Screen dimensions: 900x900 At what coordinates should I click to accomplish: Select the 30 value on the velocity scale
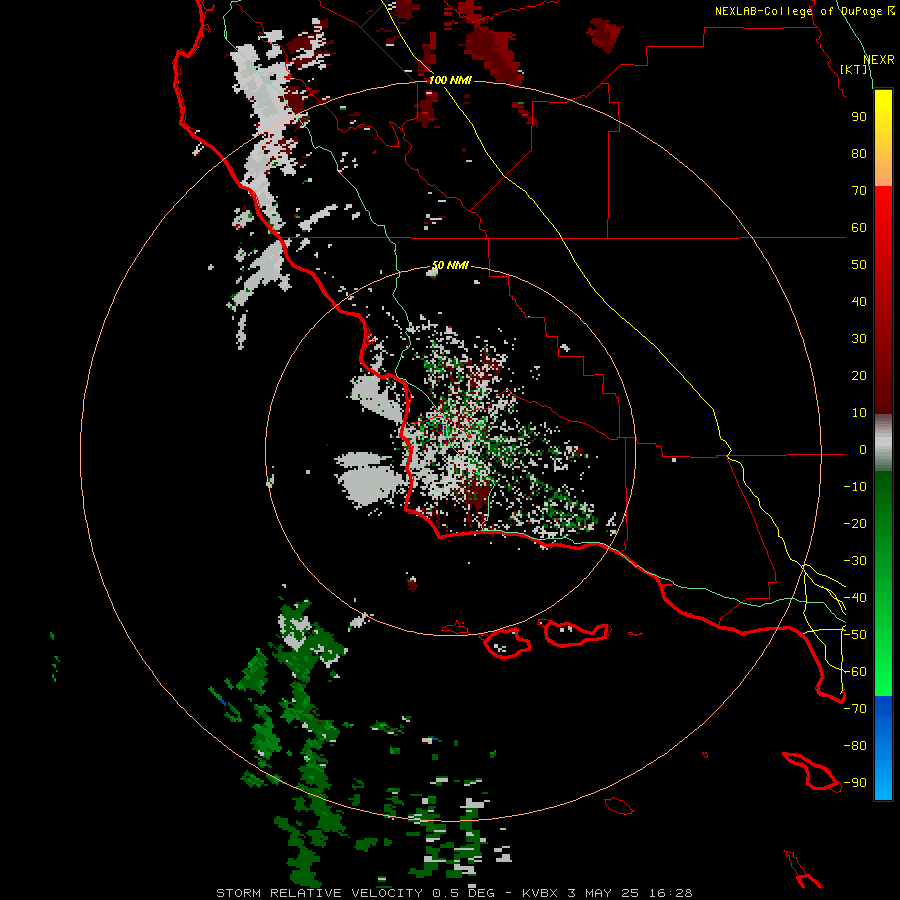coord(859,339)
